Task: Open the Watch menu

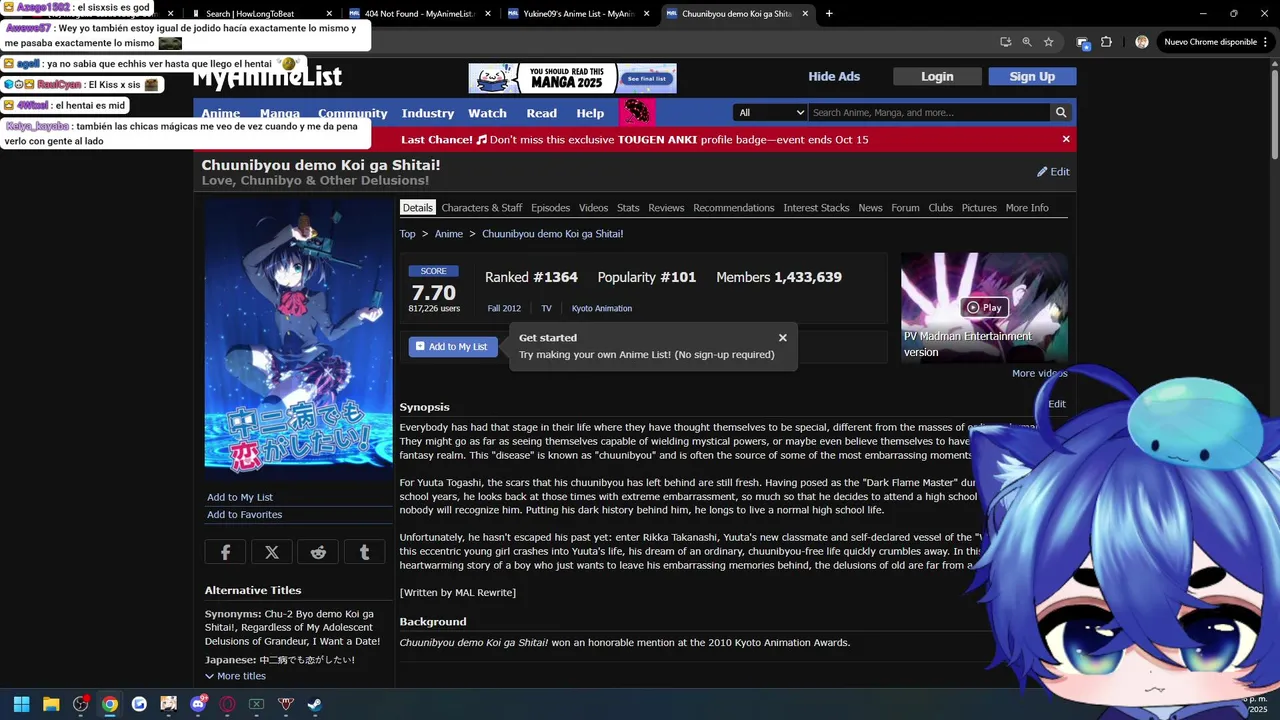Action: click(x=487, y=113)
